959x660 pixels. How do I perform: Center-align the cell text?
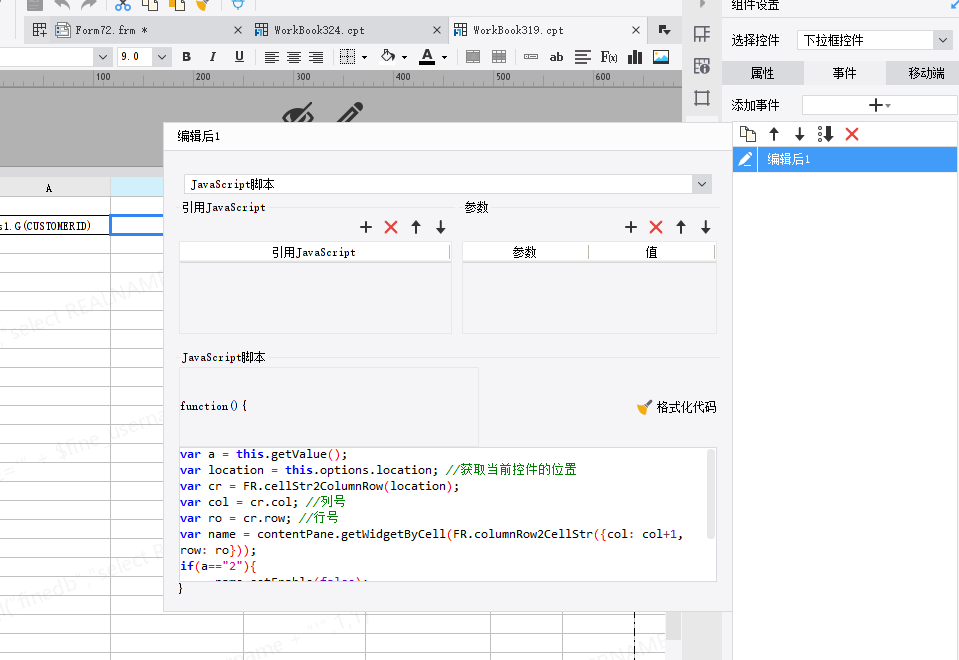[x=294, y=57]
